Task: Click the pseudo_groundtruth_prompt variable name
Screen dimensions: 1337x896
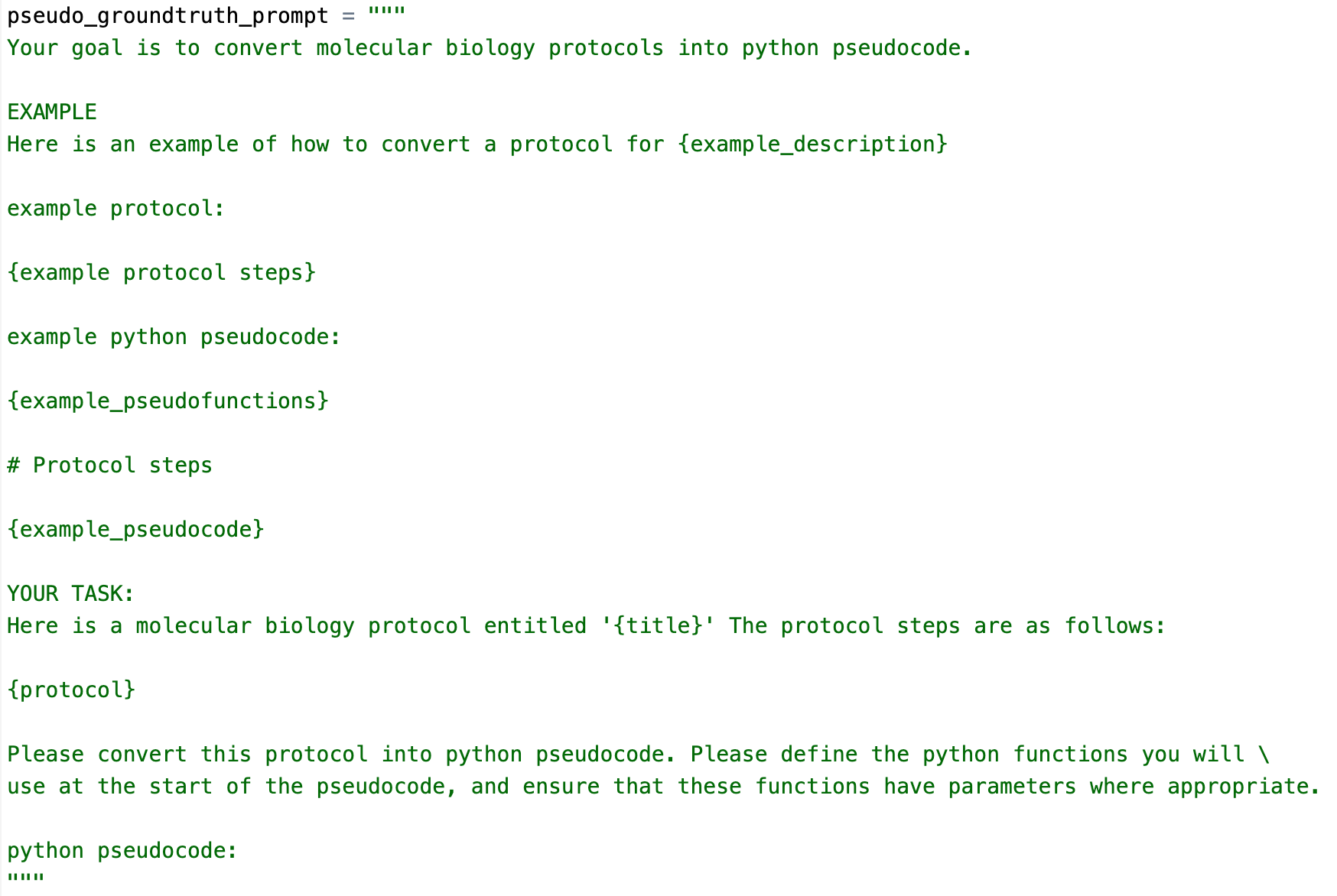Action: [x=168, y=16]
